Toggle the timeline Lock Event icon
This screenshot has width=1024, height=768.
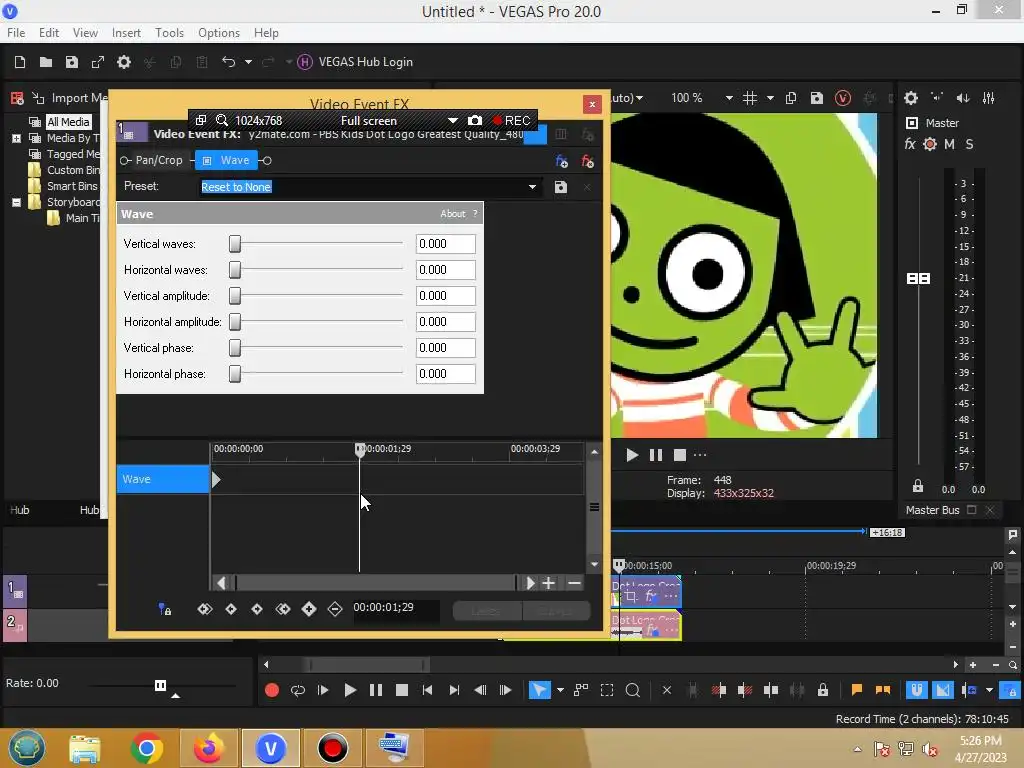(x=823, y=690)
